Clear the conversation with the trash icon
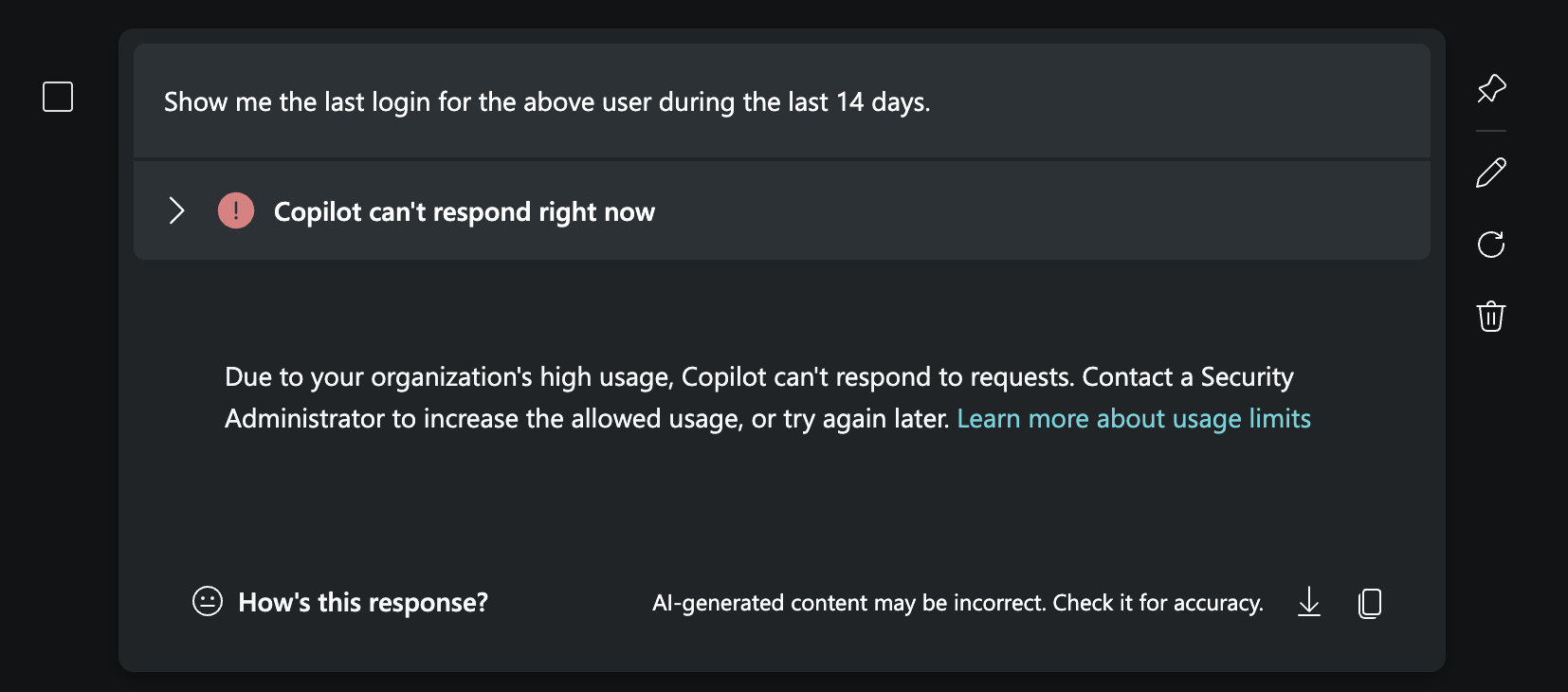This screenshot has width=1568, height=692. pyautogui.click(x=1490, y=318)
